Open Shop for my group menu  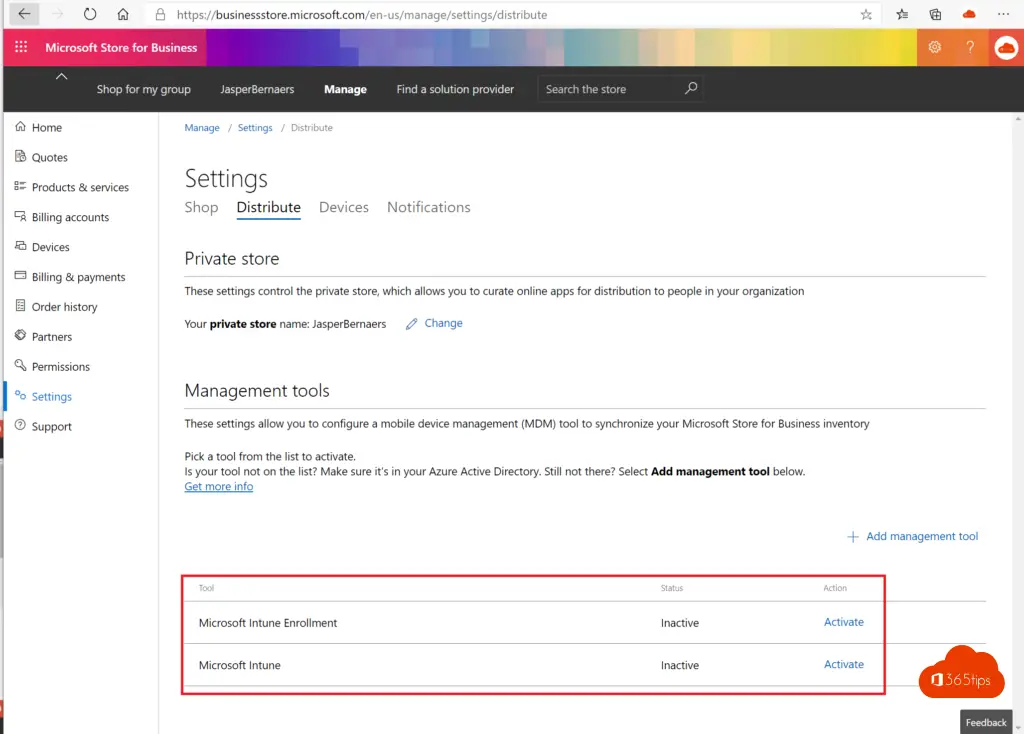point(144,89)
